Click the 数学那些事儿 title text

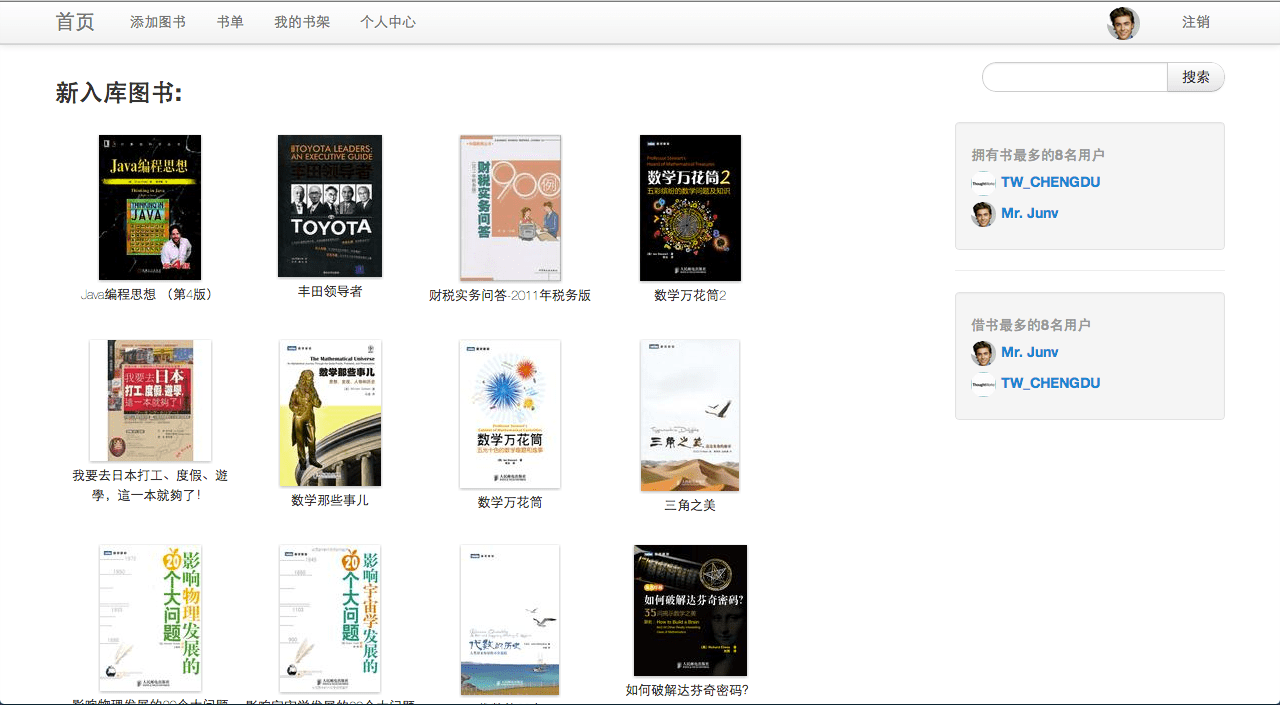tap(330, 500)
